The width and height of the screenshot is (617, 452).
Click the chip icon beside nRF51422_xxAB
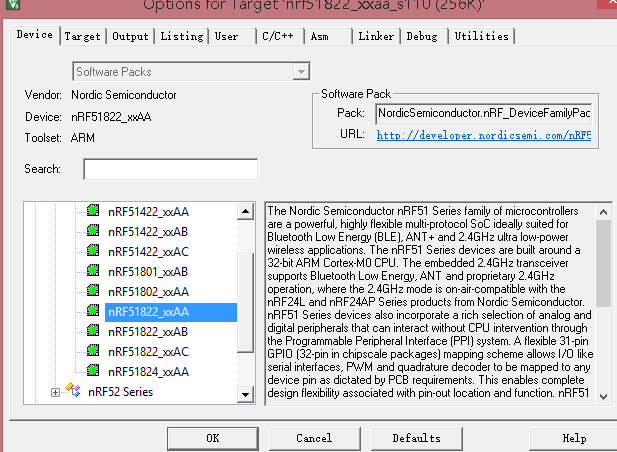point(93,231)
